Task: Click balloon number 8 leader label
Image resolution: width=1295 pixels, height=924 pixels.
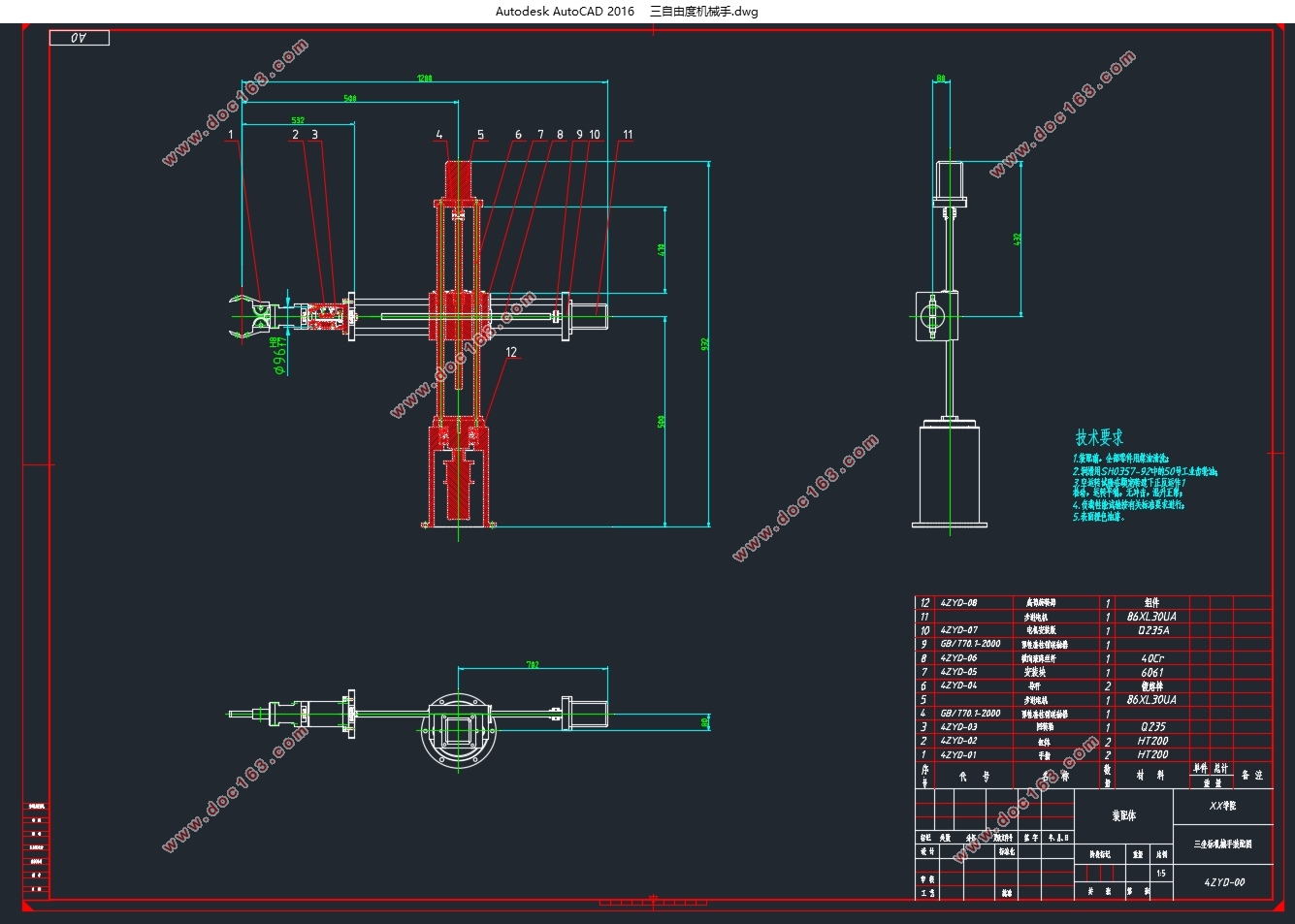Action: click(x=560, y=135)
